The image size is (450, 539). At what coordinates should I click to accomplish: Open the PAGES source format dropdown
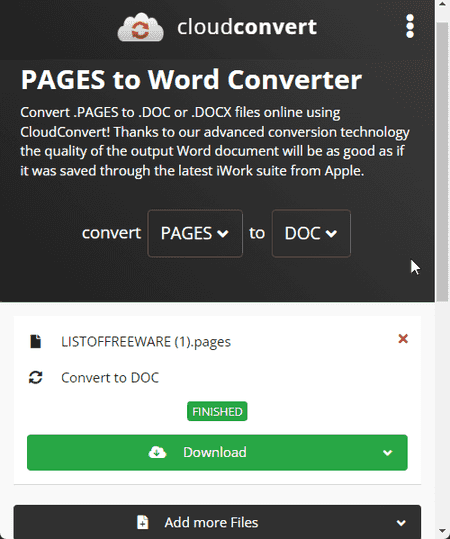click(195, 233)
